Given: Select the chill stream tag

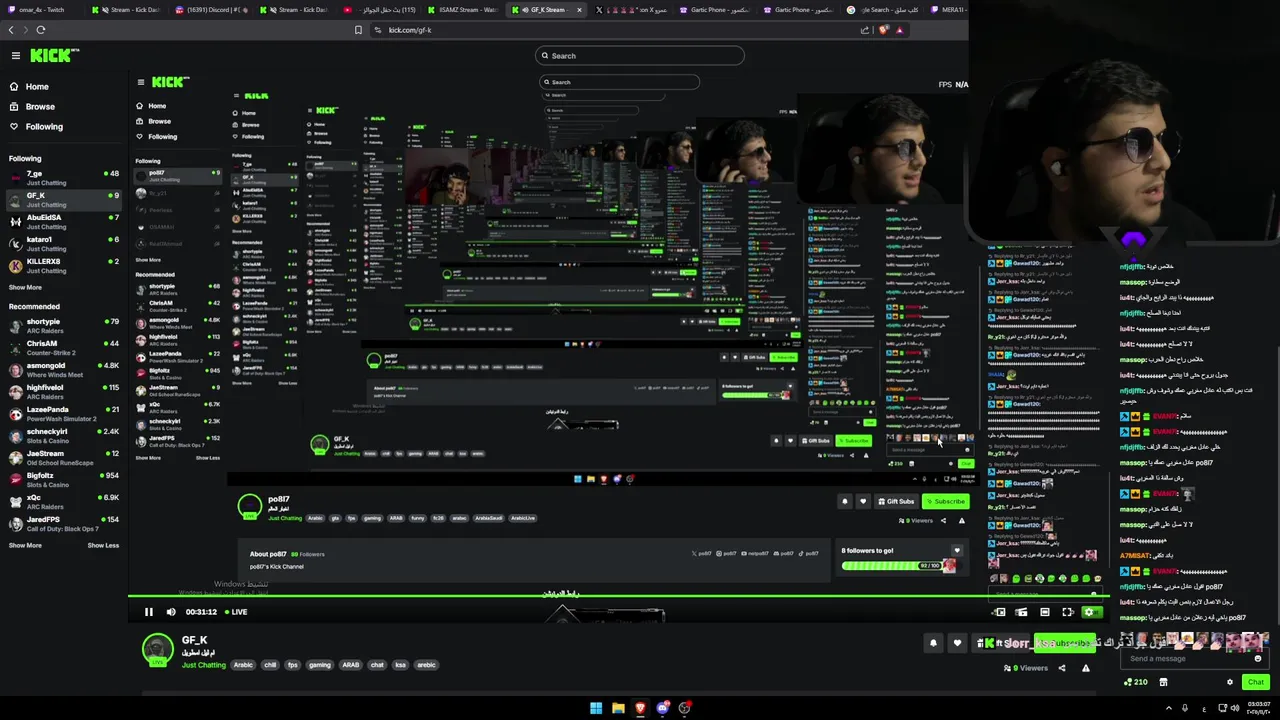Looking at the screenshot, I should (270, 665).
